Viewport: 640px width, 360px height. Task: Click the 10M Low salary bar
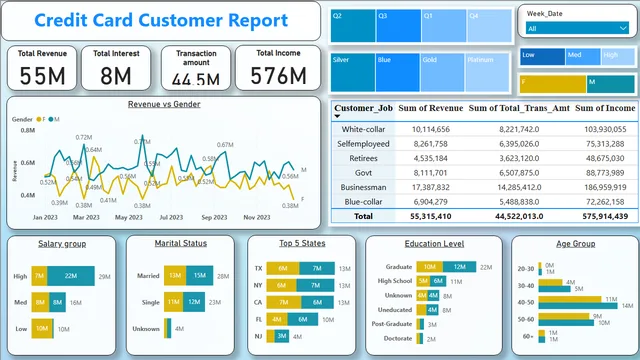tap(42, 329)
